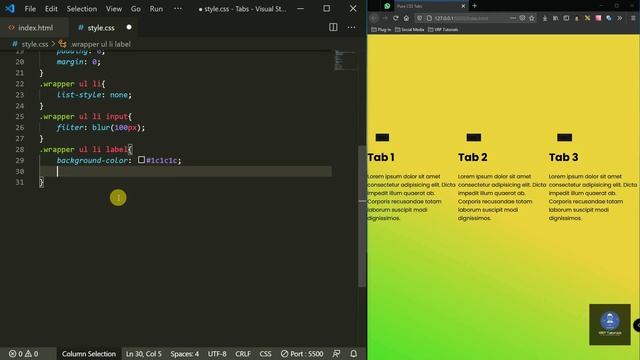Viewport: 640px width, 360px height.
Task: Go to the browser home page
Action: [x=406, y=18]
